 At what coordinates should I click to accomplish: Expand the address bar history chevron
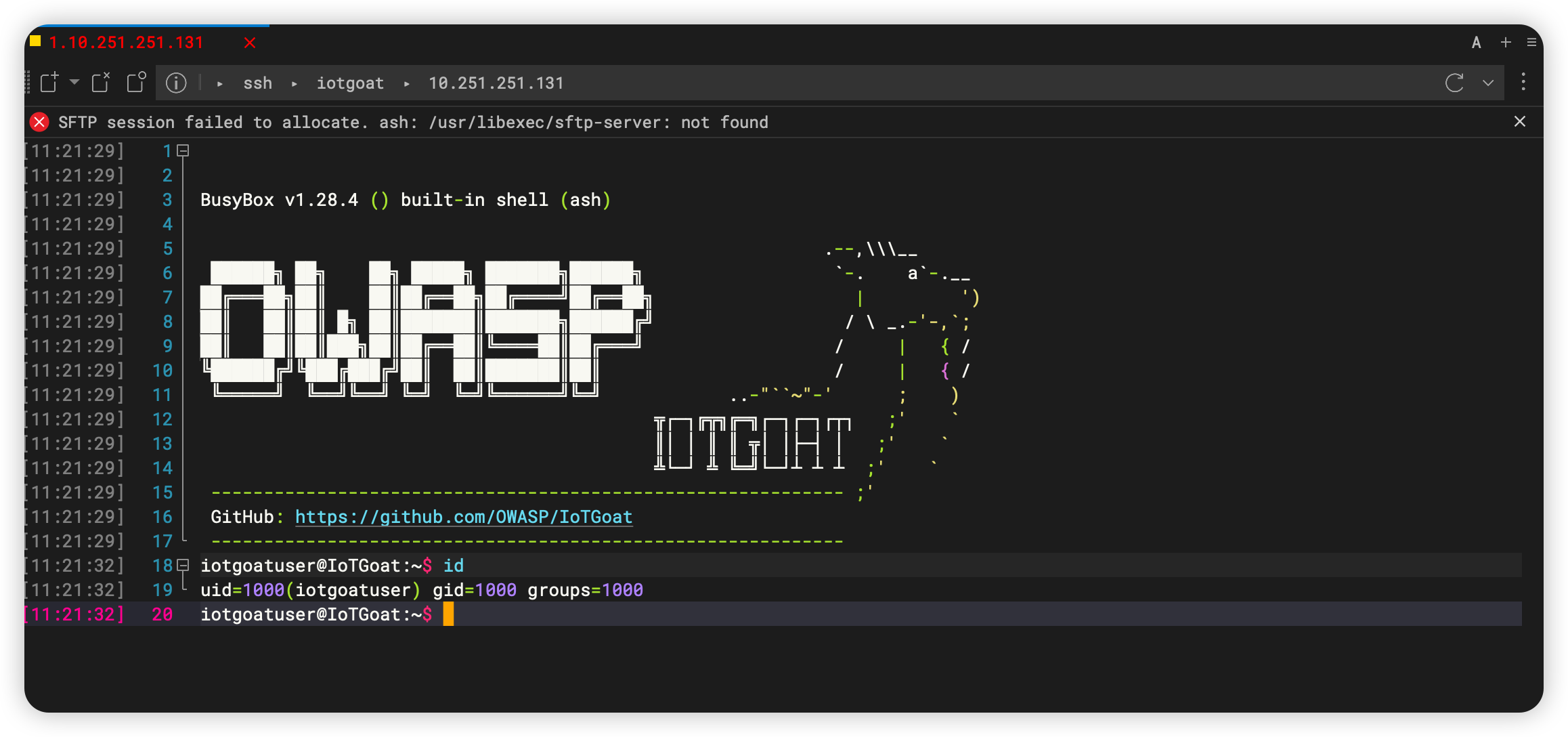1488,83
